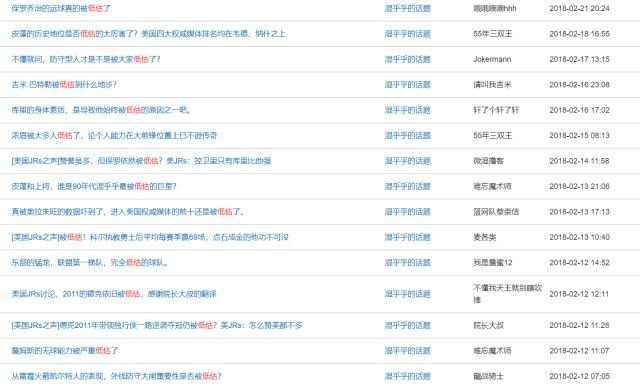Open '湿乎乎的话题' in the 2018-02-16 23:08 row
The image size is (640, 386).
pyautogui.click(x=407, y=84)
